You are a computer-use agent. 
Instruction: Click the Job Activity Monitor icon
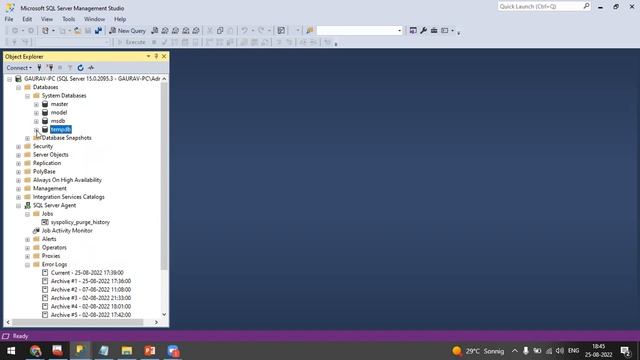[36, 231]
